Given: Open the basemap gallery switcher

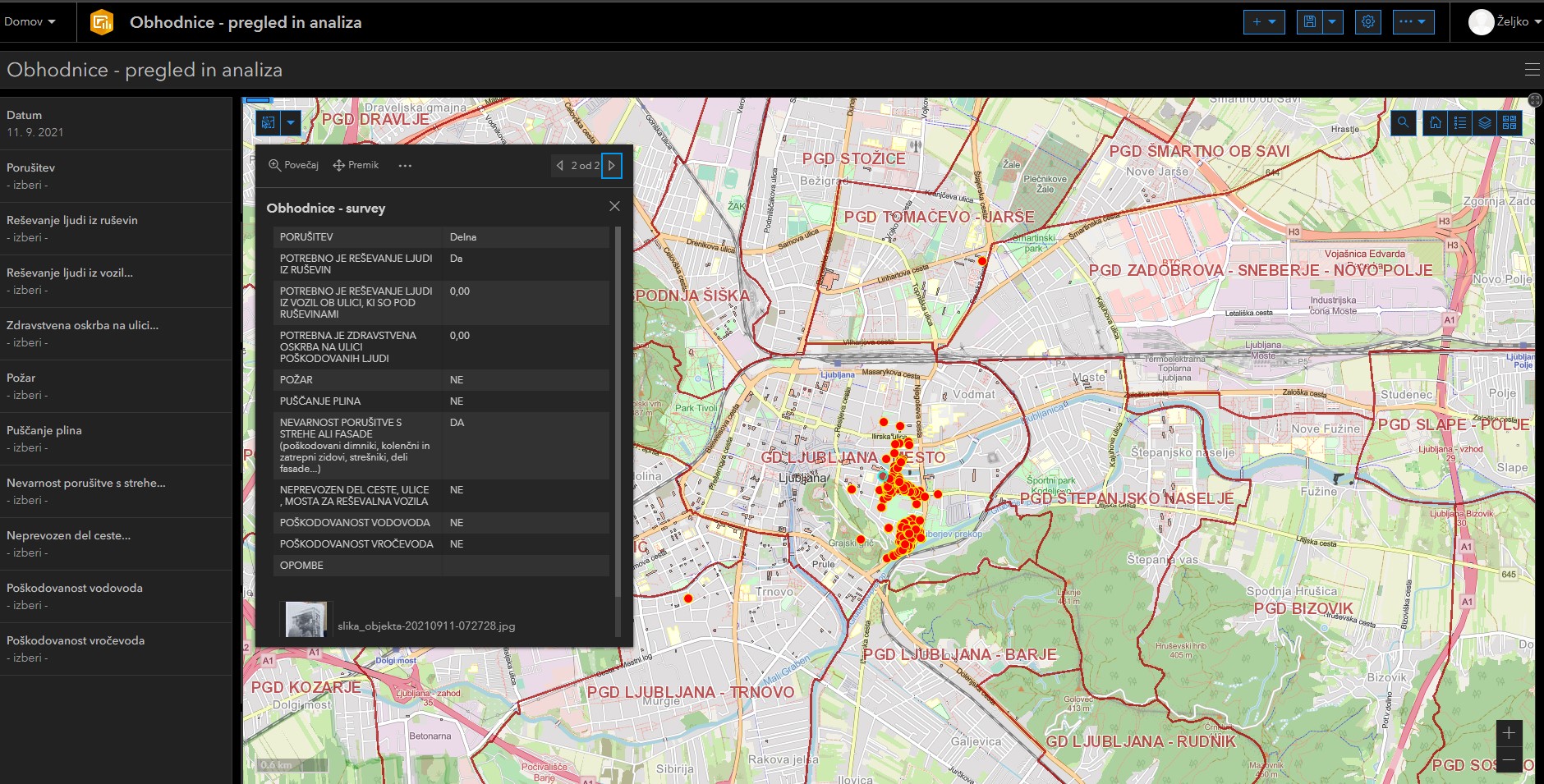Looking at the screenshot, I should pos(1510,123).
